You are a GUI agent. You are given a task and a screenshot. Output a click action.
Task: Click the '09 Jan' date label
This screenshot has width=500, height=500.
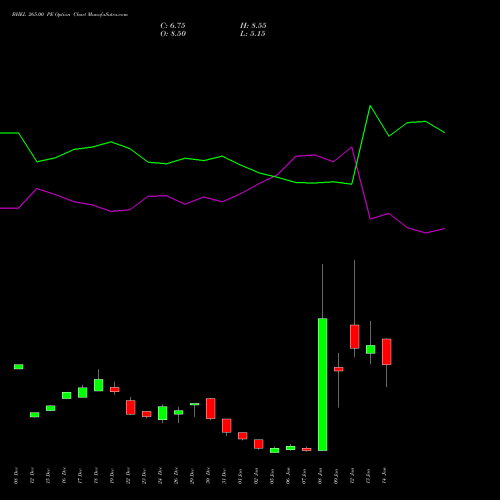[336, 476]
